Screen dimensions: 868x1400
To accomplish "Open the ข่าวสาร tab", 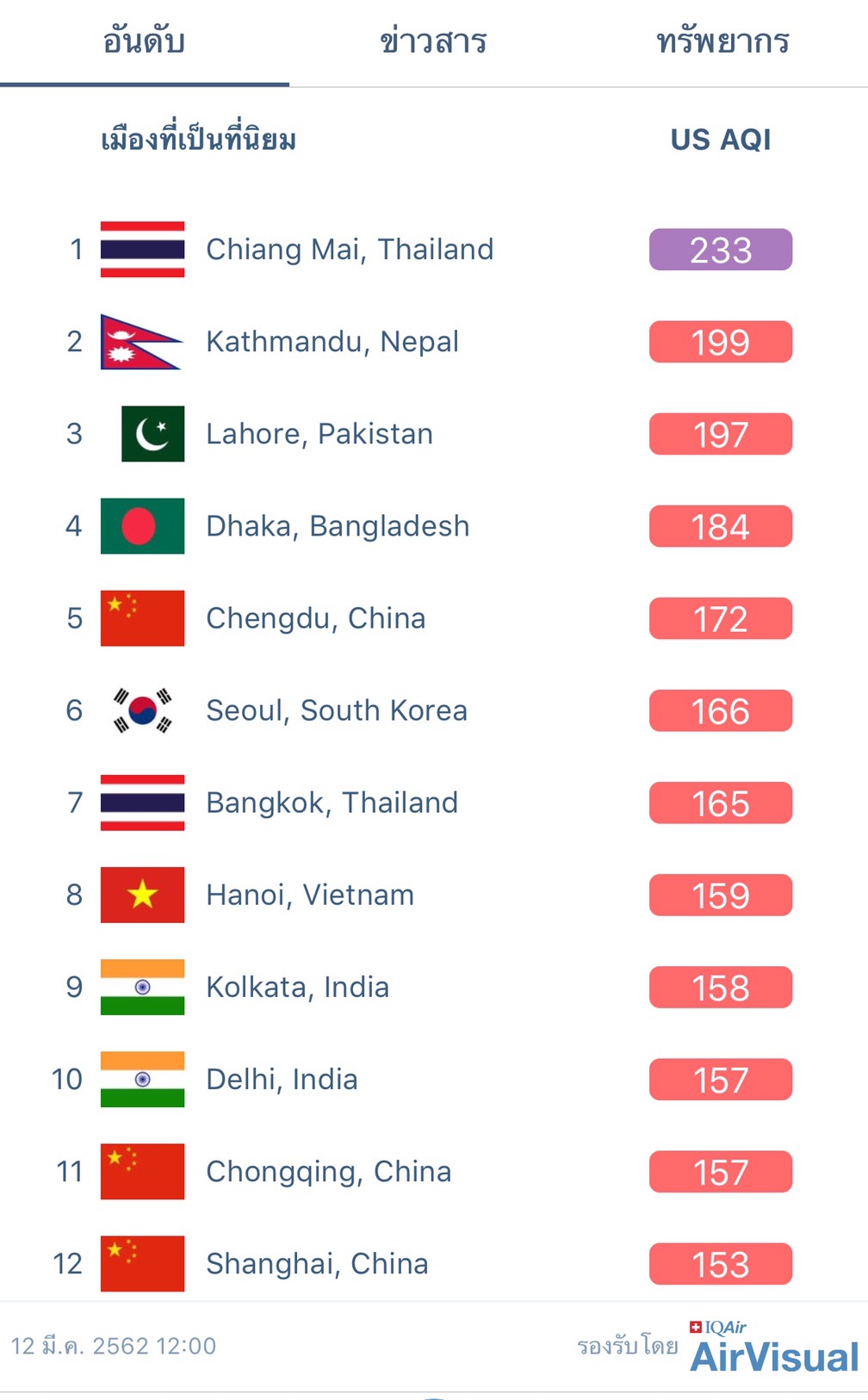I will tap(433, 41).
